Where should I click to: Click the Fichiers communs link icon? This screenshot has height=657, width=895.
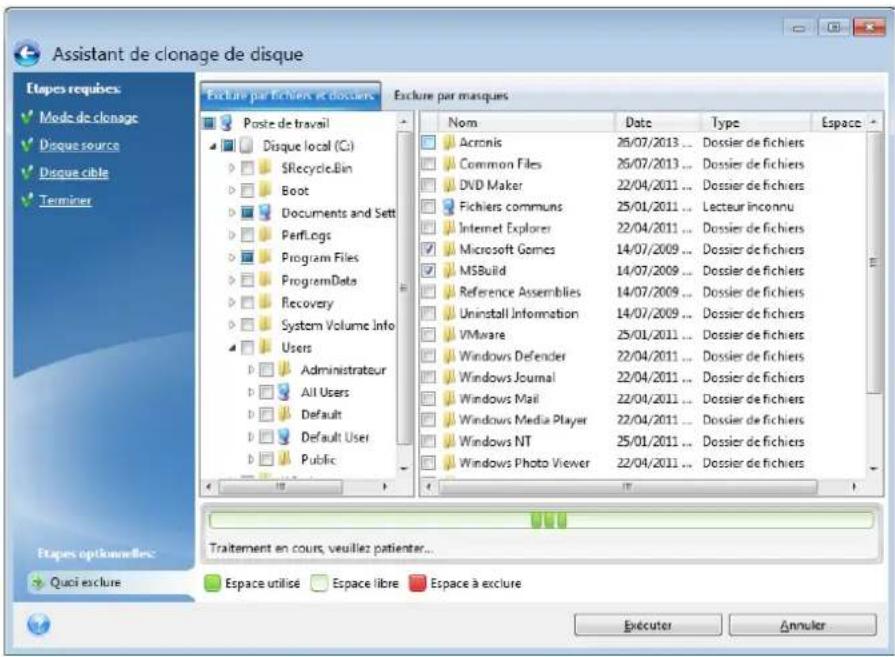[x=449, y=206]
